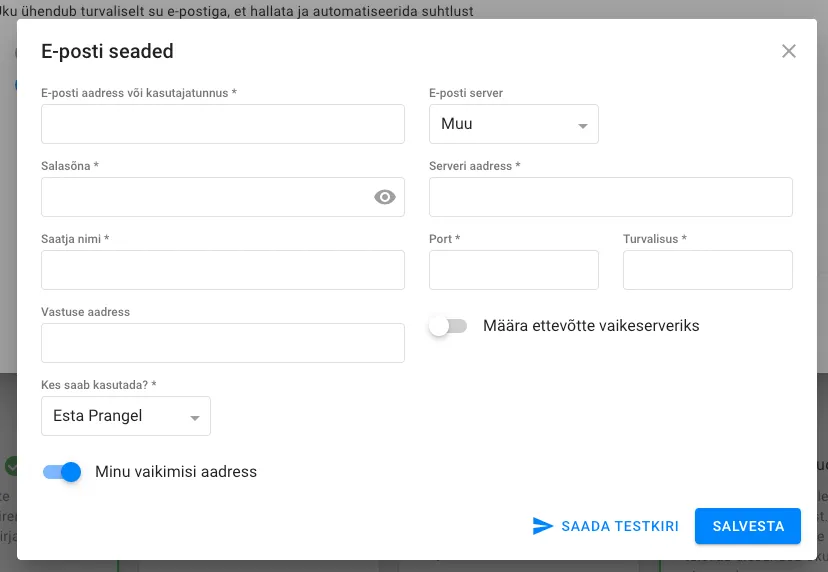
Task: Expand the Kes saab kasutada dropdown
Action: pyautogui.click(x=125, y=416)
